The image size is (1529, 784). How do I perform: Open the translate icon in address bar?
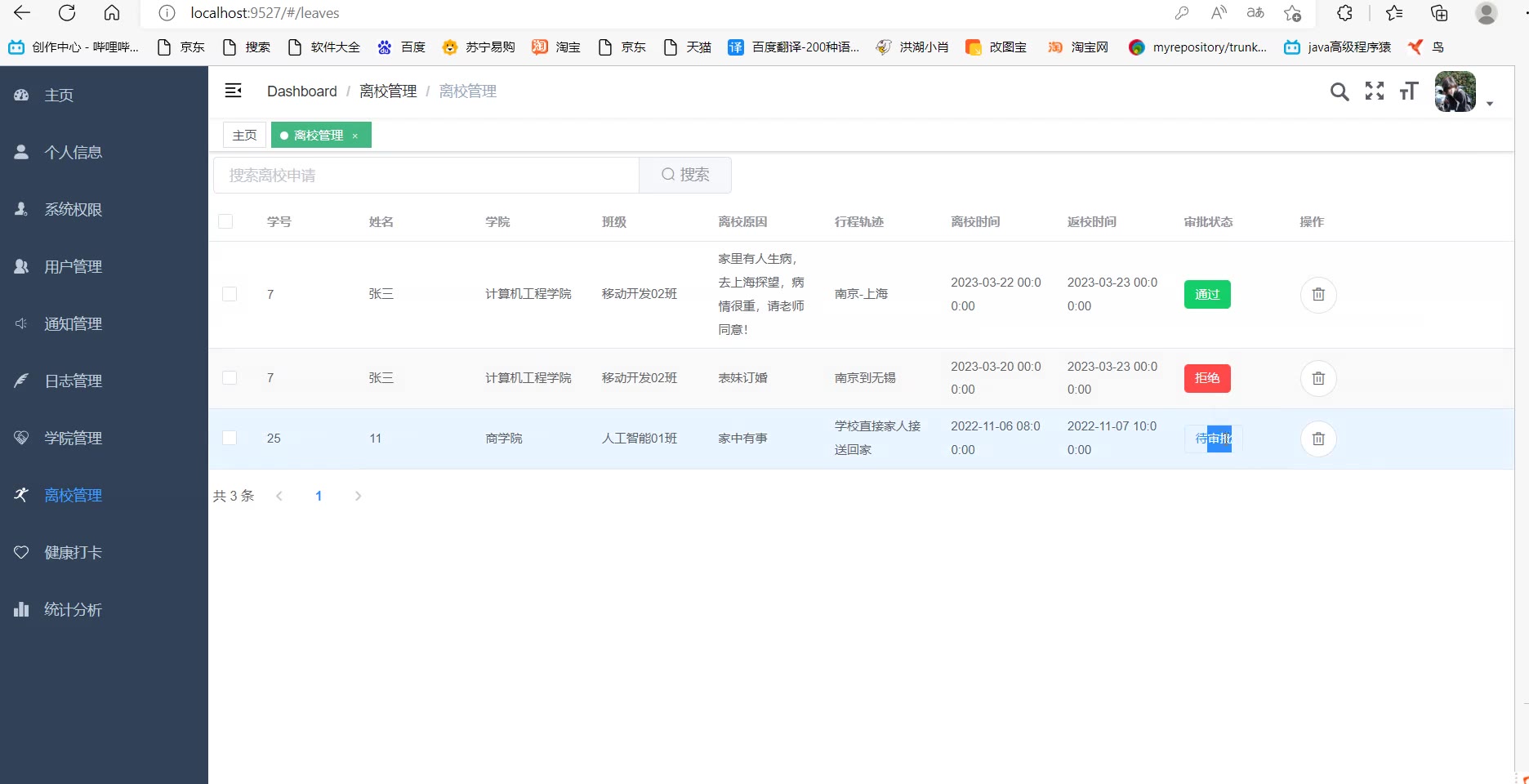point(1255,13)
